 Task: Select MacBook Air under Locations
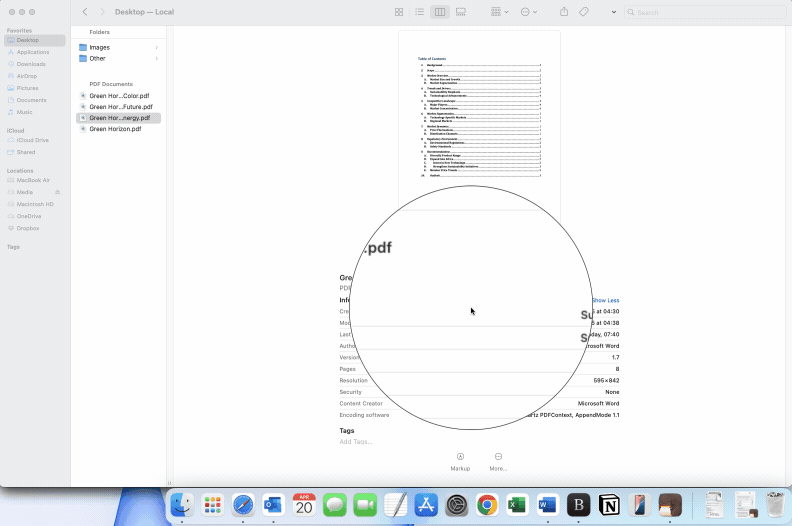coord(34,180)
